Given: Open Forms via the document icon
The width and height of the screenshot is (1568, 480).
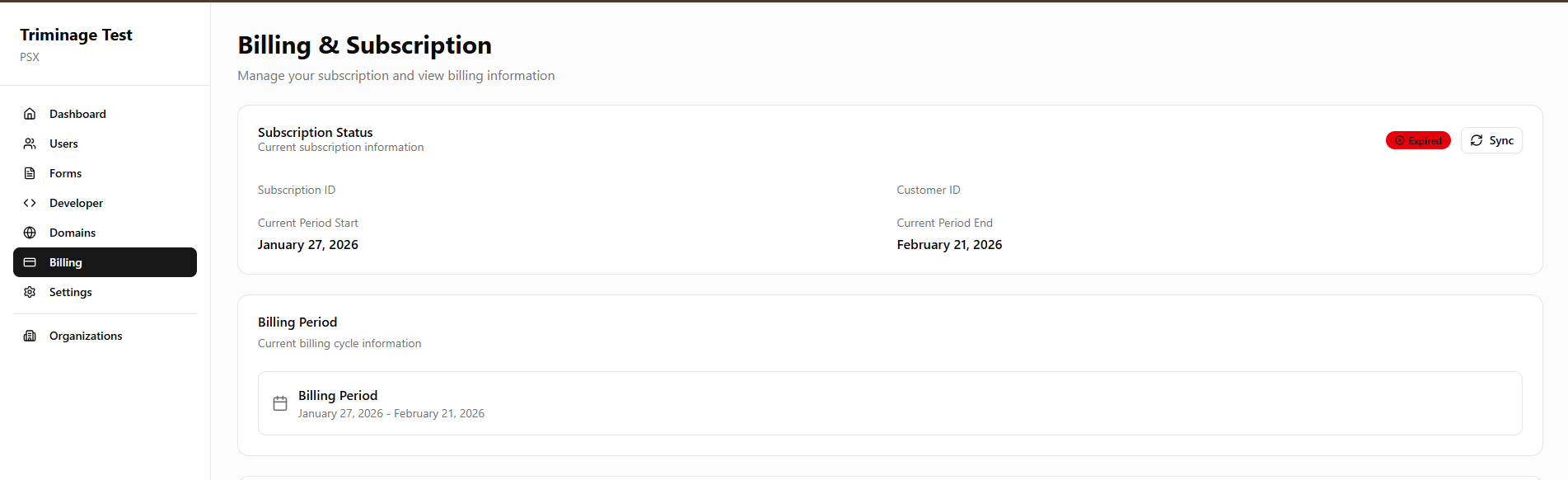Looking at the screenshot, I should pyautogui.click(x=30, y=172).
